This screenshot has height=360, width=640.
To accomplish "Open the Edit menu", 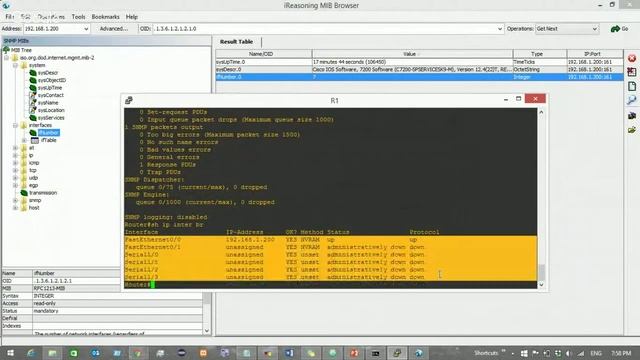I will pyautogui.click(x=25, y=17).
